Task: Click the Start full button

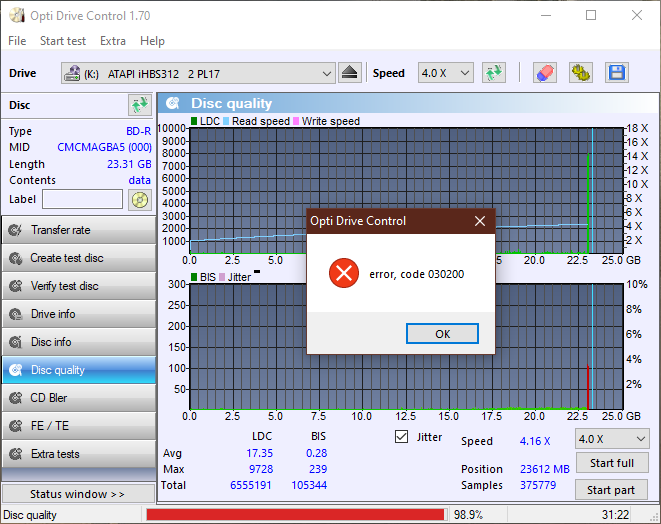Action: 612,463
